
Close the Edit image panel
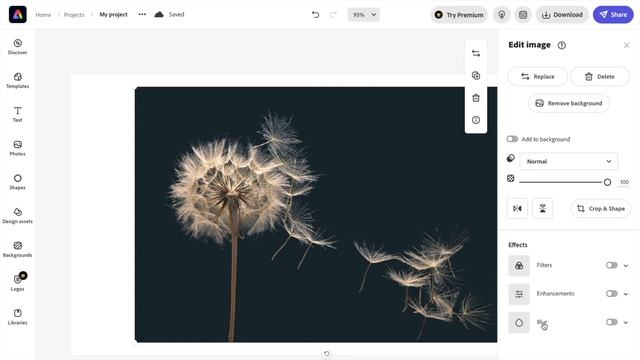(x=627, y=45)
